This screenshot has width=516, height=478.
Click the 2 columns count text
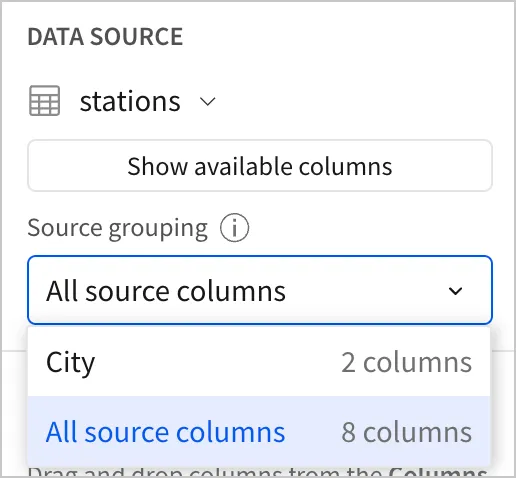tap(407, 362)
